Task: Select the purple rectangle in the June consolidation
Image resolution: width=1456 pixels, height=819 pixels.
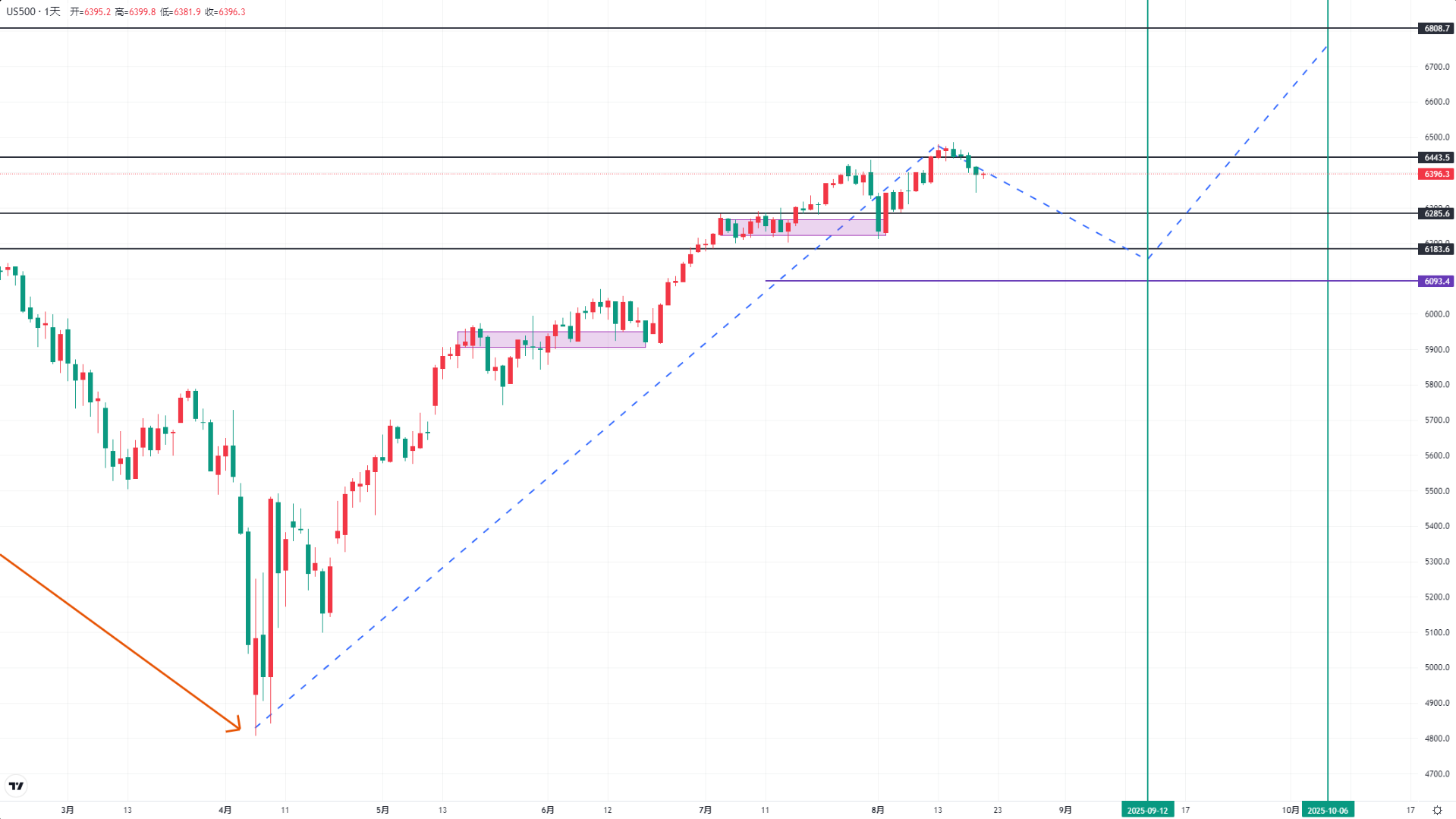Action: tap(551, 339)
